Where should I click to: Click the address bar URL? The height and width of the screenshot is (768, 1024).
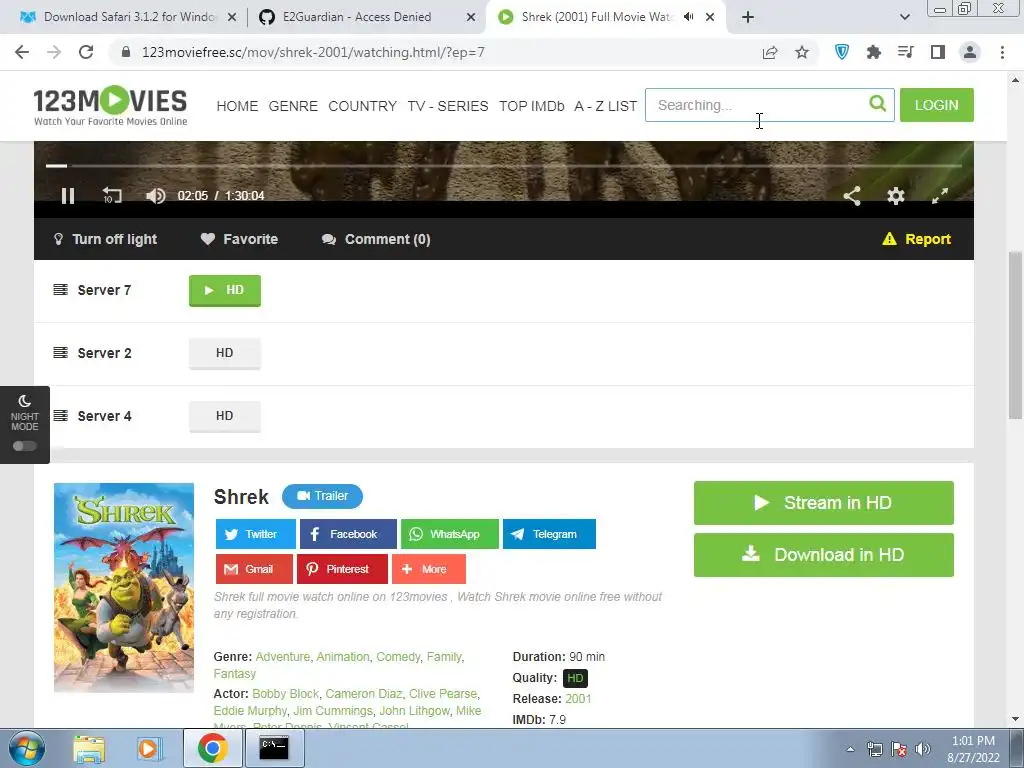[x=313, y=52]
